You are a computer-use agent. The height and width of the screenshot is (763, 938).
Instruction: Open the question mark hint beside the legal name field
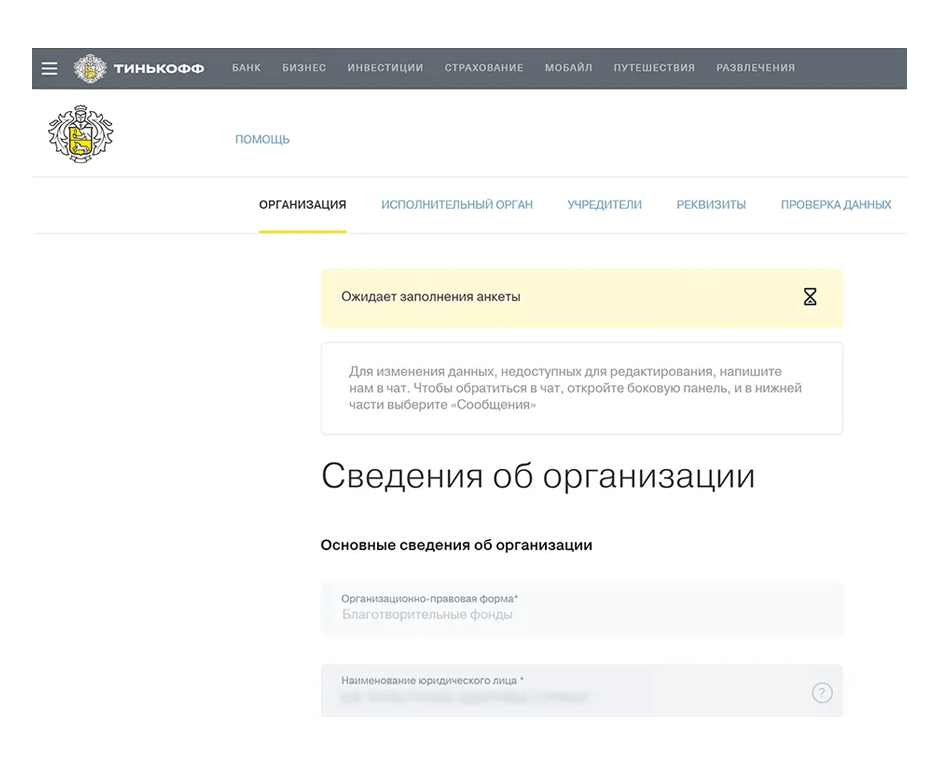point(821,692)
